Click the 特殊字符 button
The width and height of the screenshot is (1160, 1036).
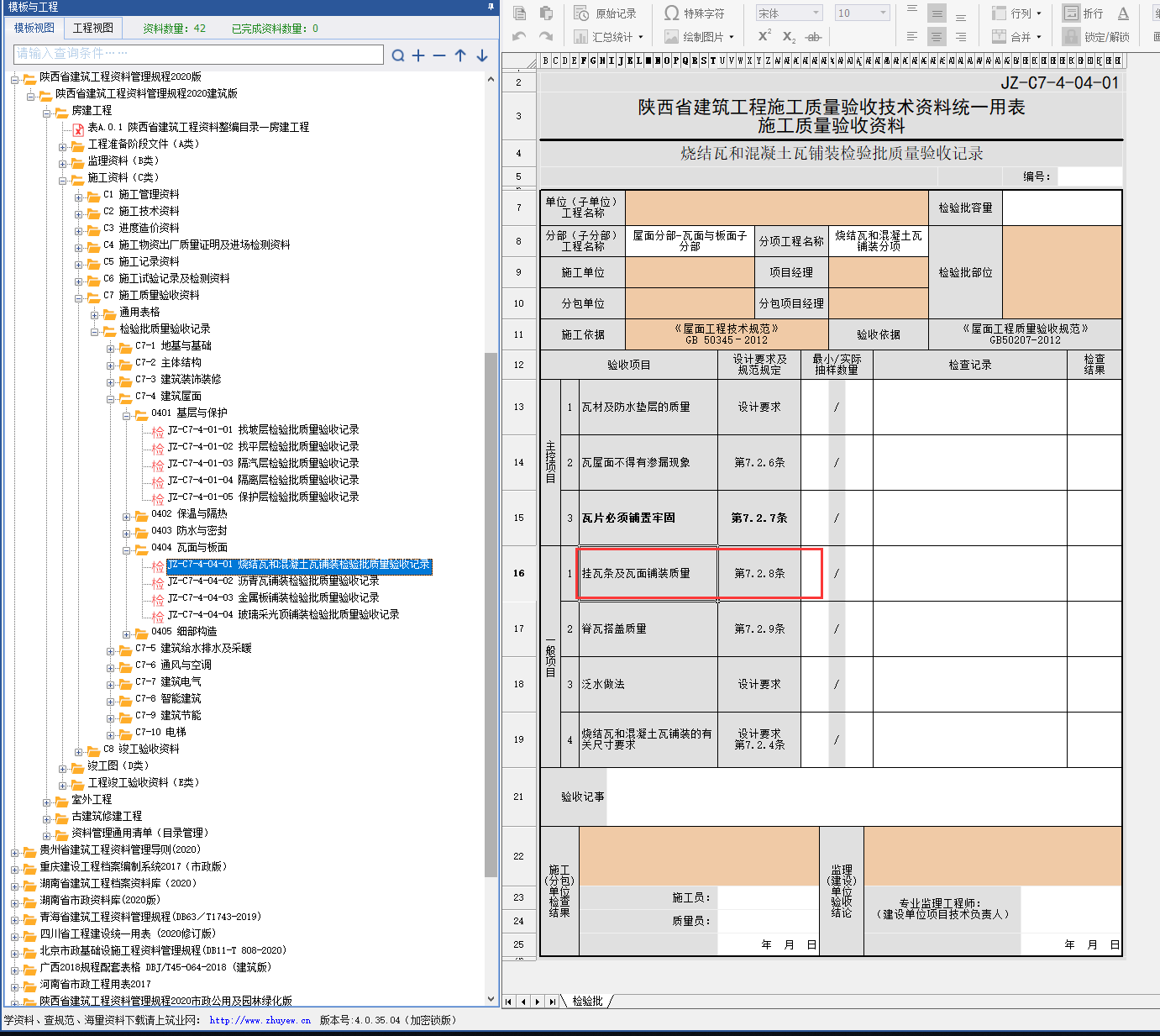(x=694, y=13)
